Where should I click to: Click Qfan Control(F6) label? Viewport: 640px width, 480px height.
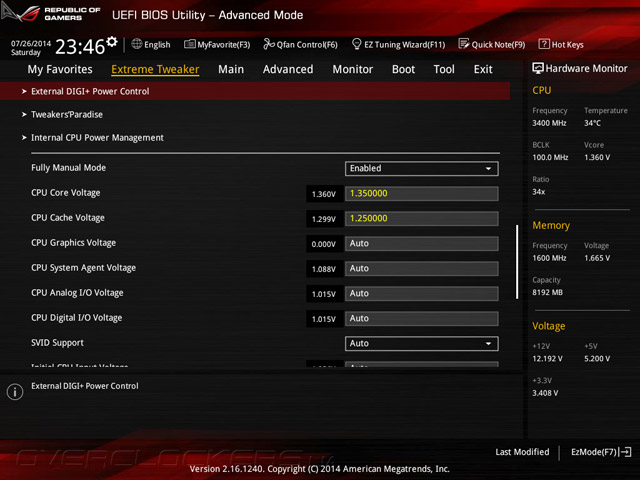[x=307, y=44]
